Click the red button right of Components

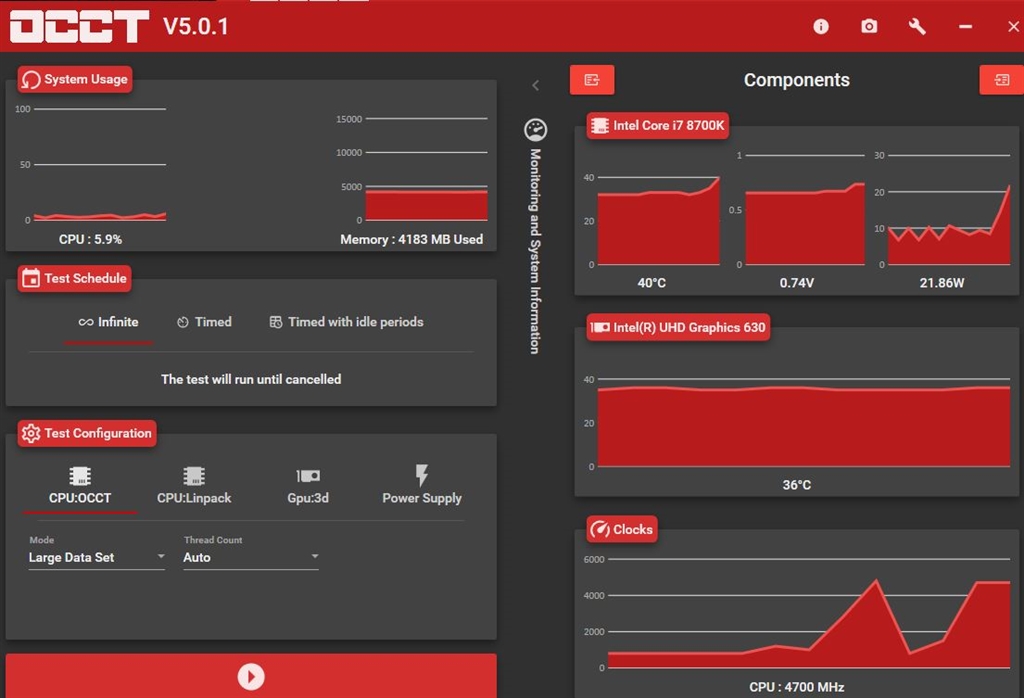pos(1002,80)
